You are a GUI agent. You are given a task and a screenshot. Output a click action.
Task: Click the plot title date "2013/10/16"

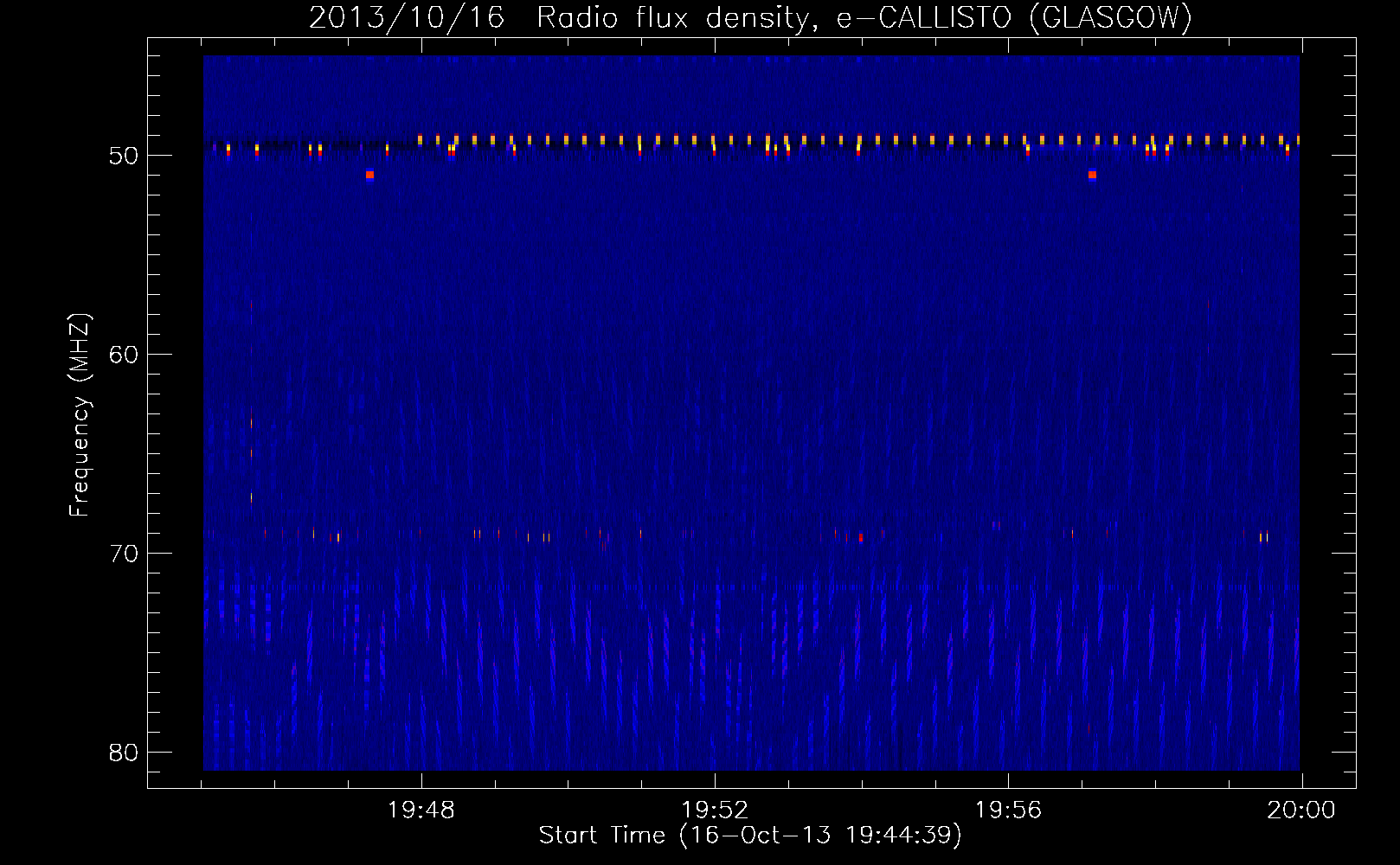click(x=407, y=17)
